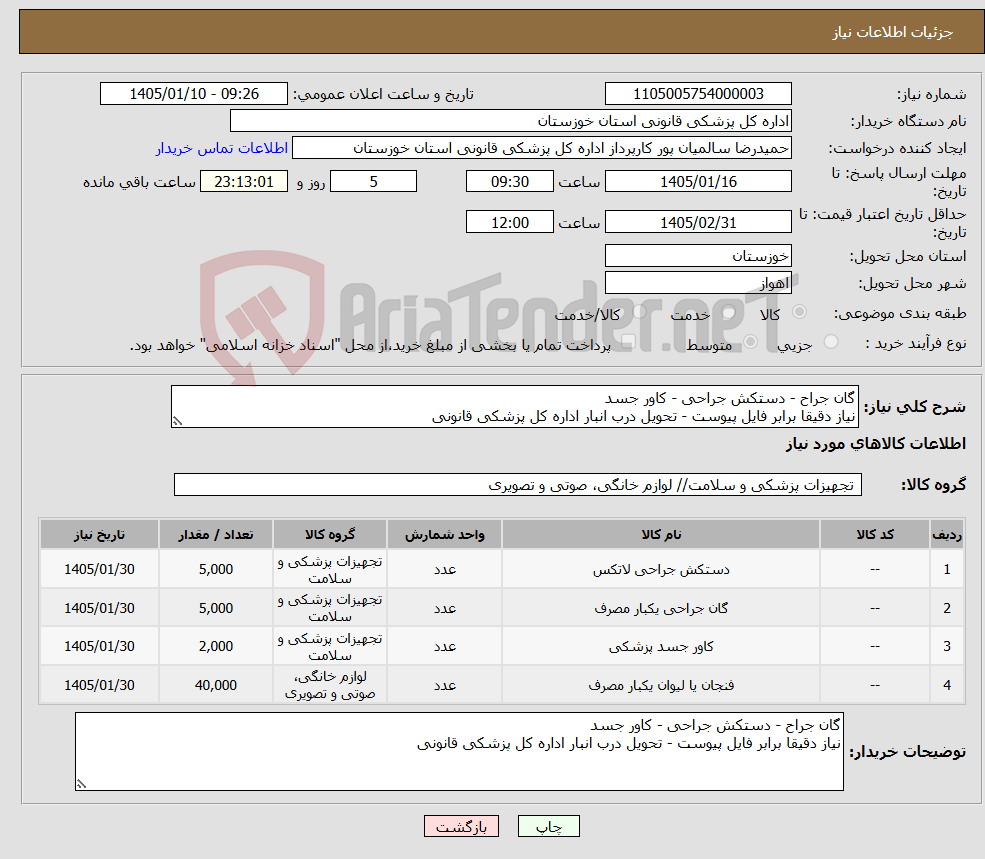The height and width of the screenshot is (859, 985).
Task: Click the remaining days field showing 5
Action: pyautogui.click(x=373, y=182)
